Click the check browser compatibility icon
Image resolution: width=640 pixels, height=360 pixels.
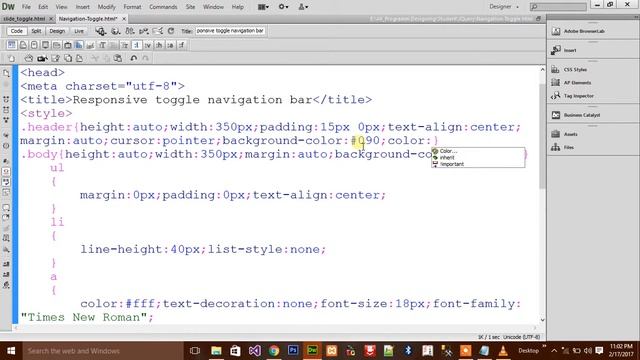[x=158, y=31]
